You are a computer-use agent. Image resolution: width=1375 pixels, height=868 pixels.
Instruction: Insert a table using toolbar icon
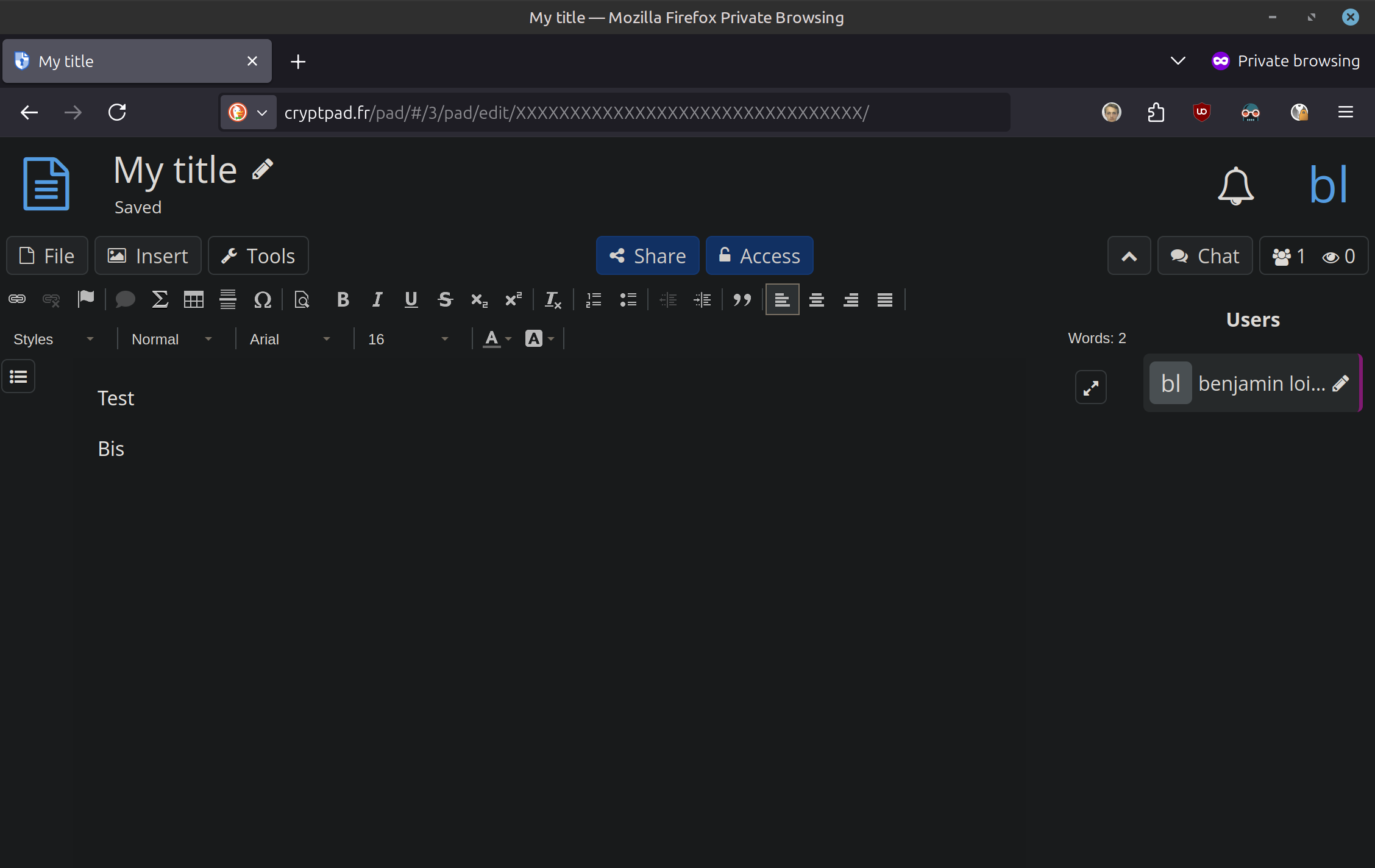tap(194, 299)
